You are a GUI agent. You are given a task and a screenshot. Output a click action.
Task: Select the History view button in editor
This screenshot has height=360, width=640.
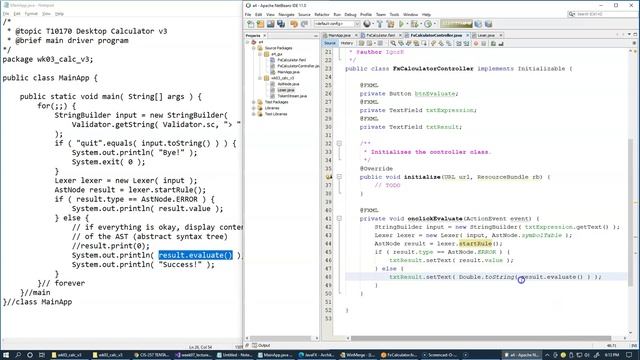(347, 43)
